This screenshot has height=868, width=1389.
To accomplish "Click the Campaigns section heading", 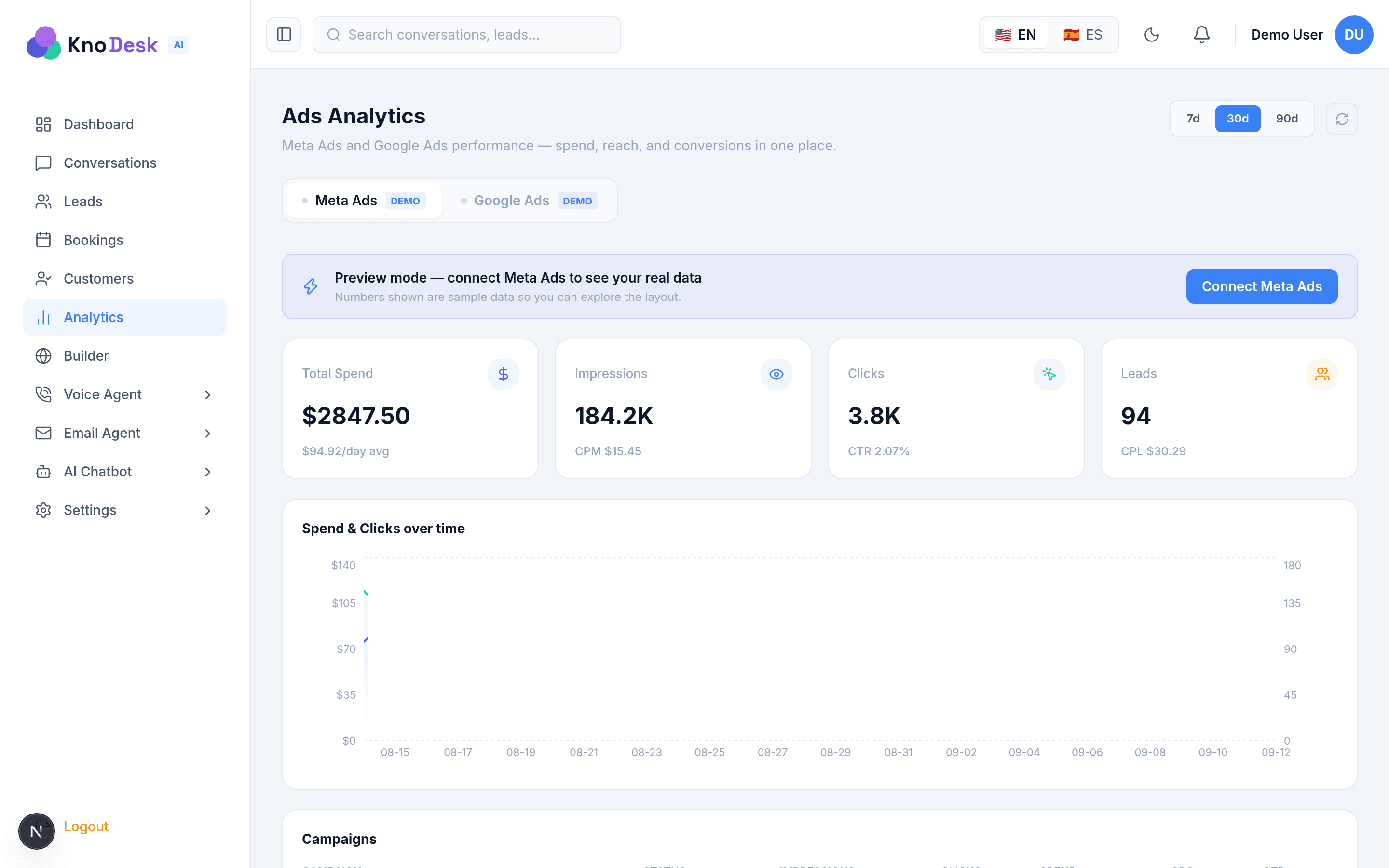I will (339, 839).
